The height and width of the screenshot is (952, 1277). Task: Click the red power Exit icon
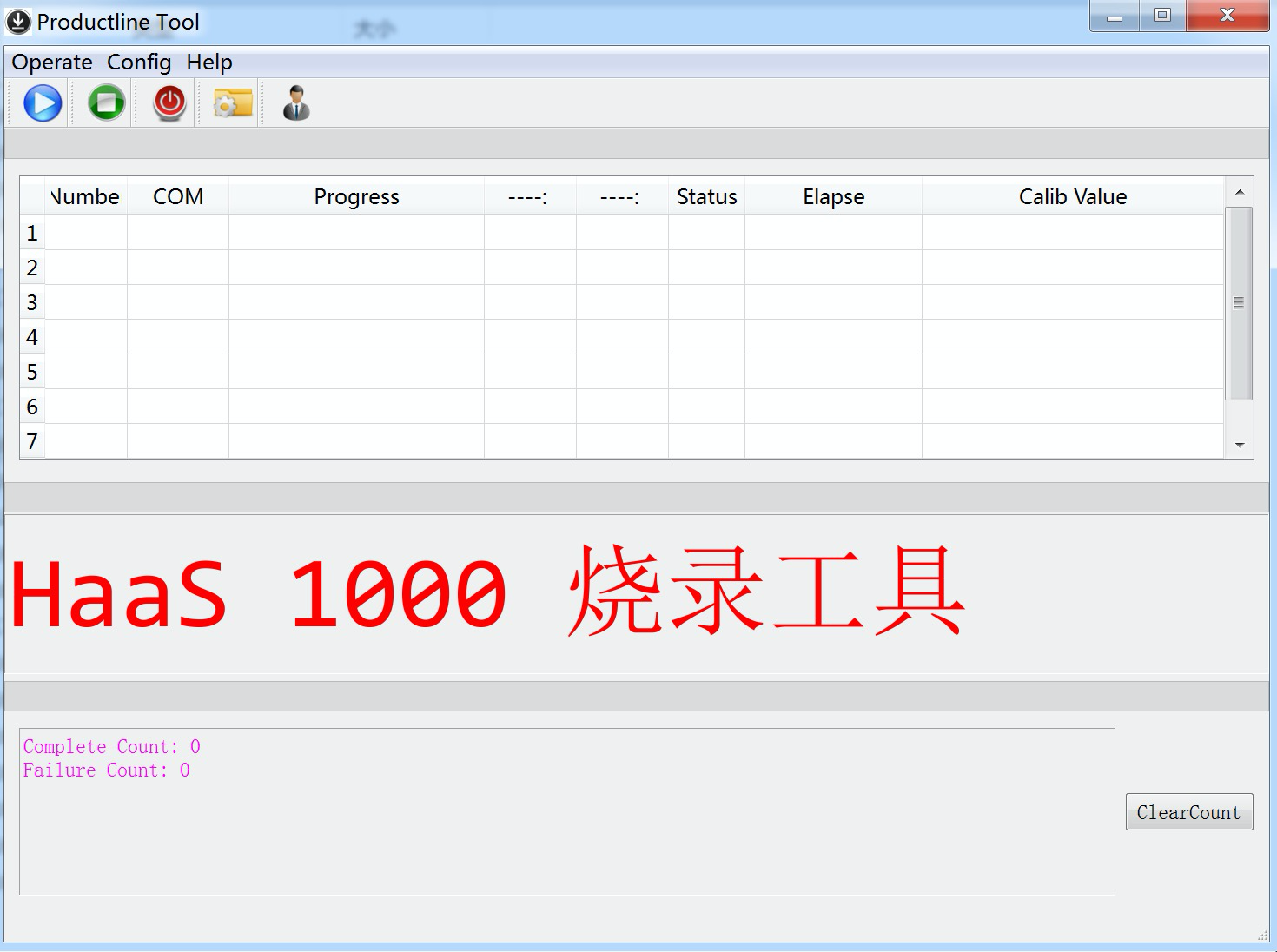pos(169,103)
